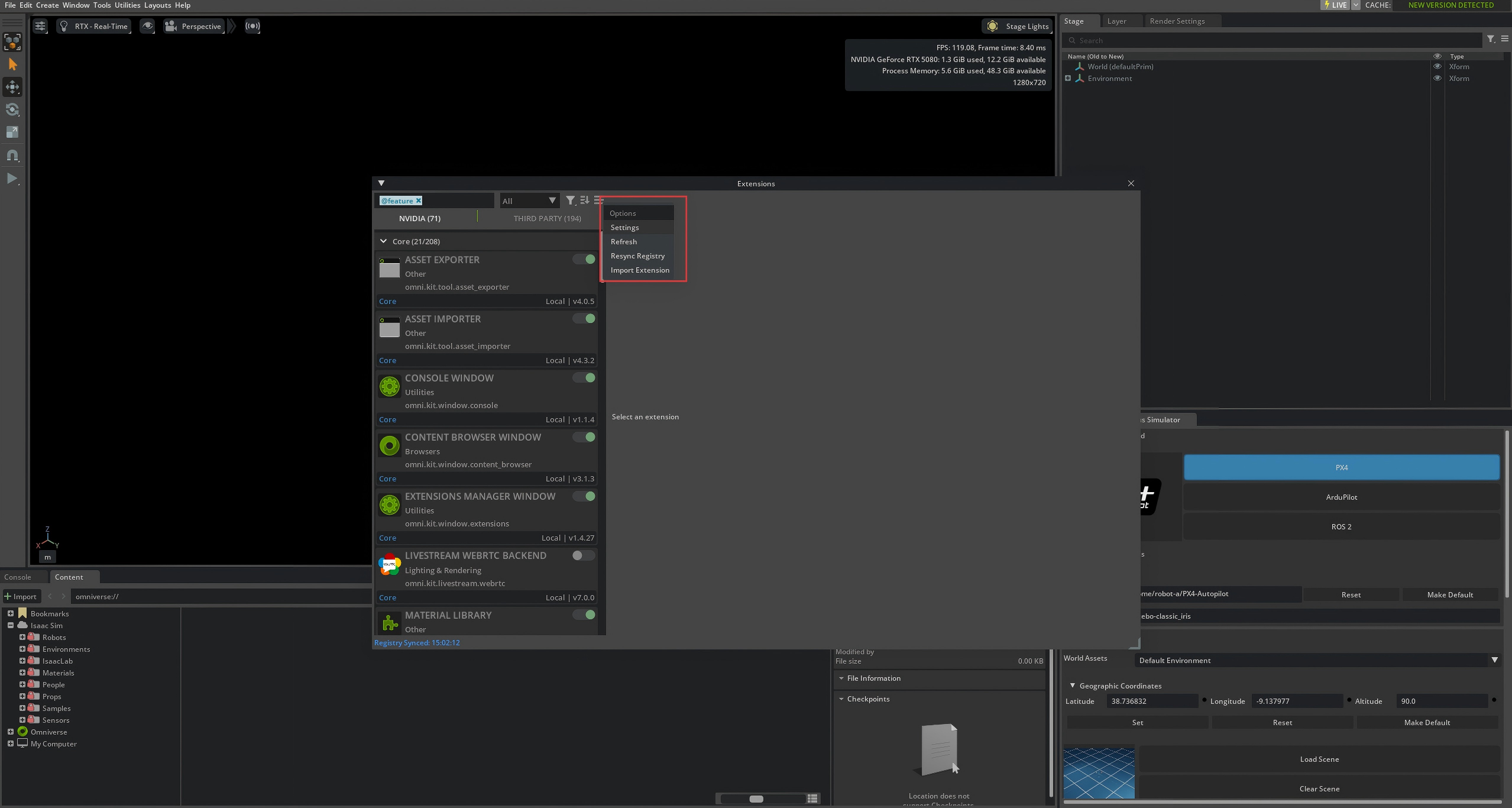
Task: Hide the World prim with eye icon
Action: (1437, 67)
